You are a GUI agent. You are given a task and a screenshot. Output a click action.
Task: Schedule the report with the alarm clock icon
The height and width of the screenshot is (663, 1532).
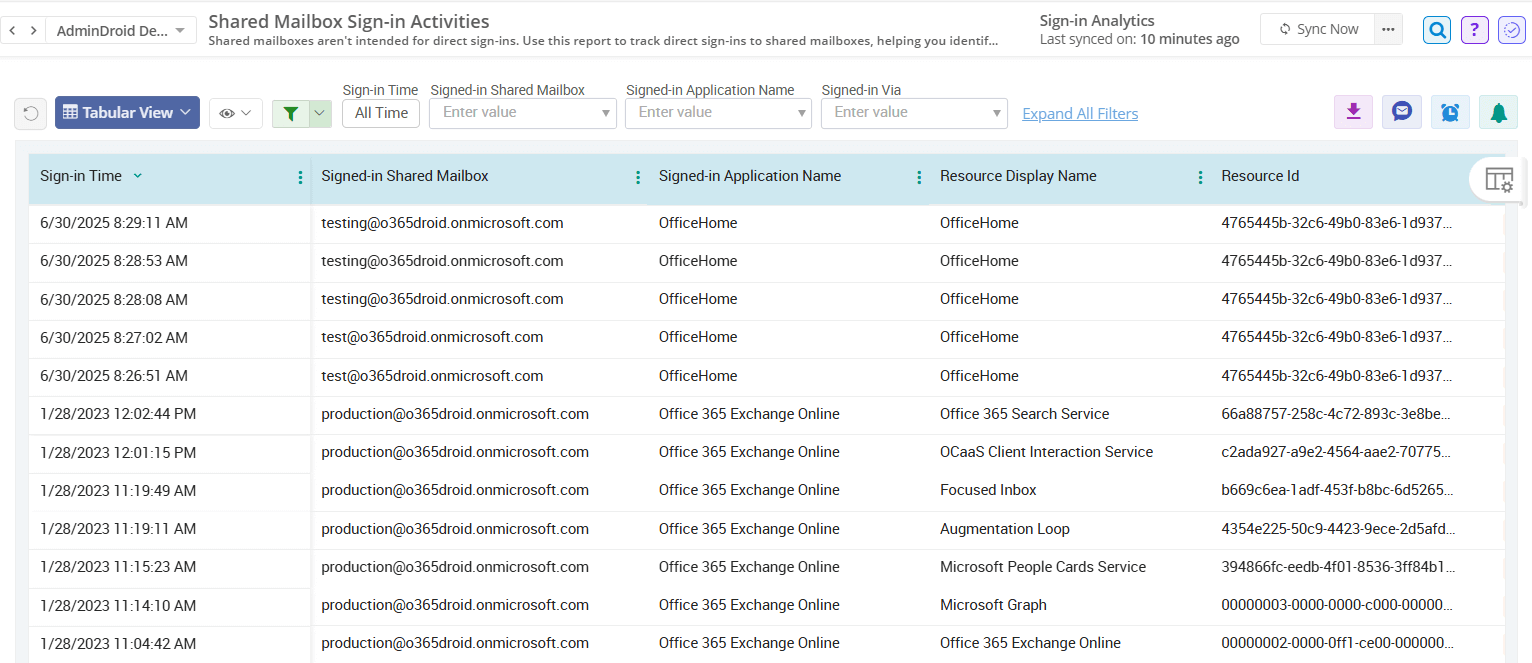click(1449, 112)
